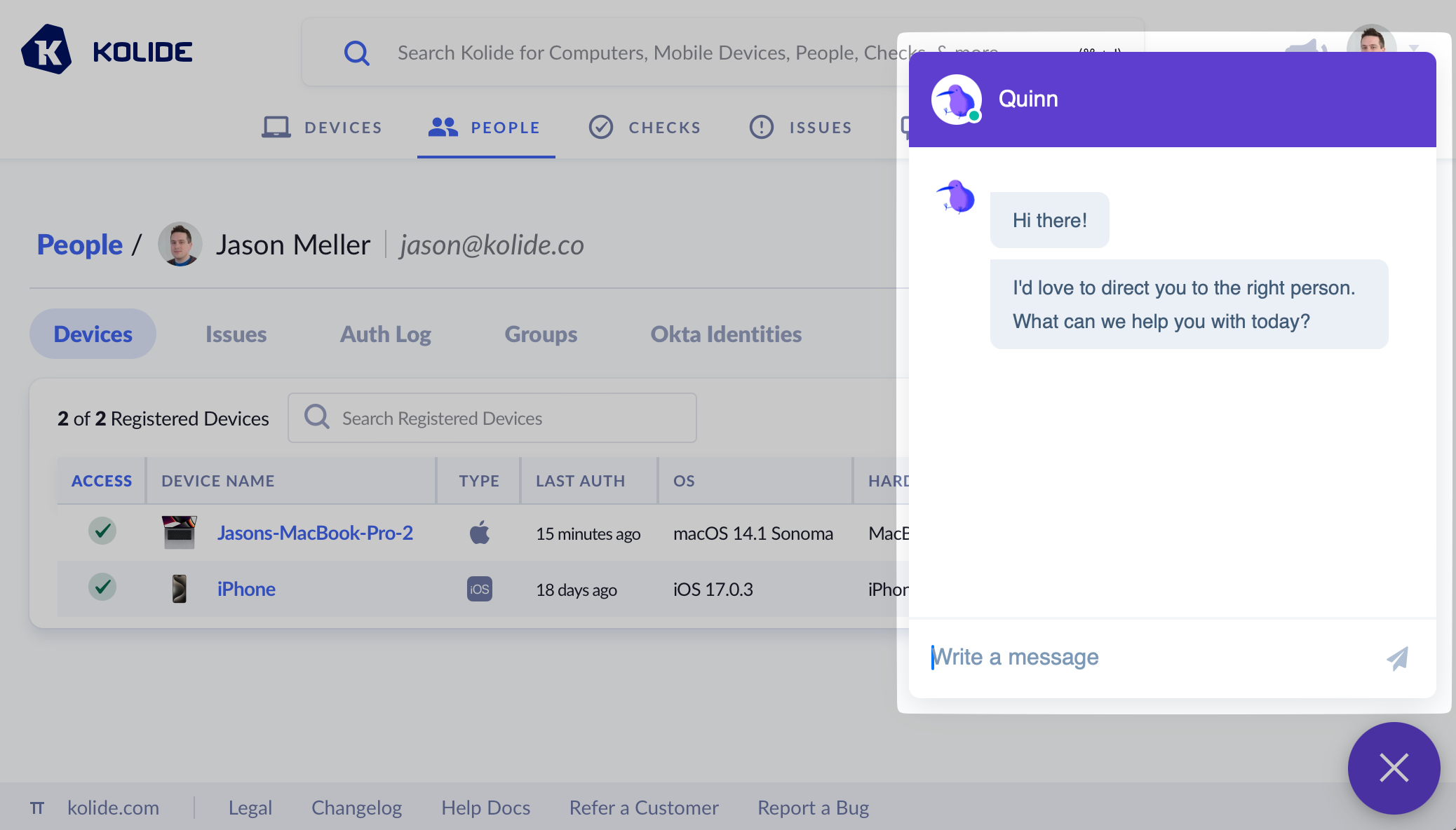Click the iPhone device thumbnail icon
1456x830 pixels.
180,588
